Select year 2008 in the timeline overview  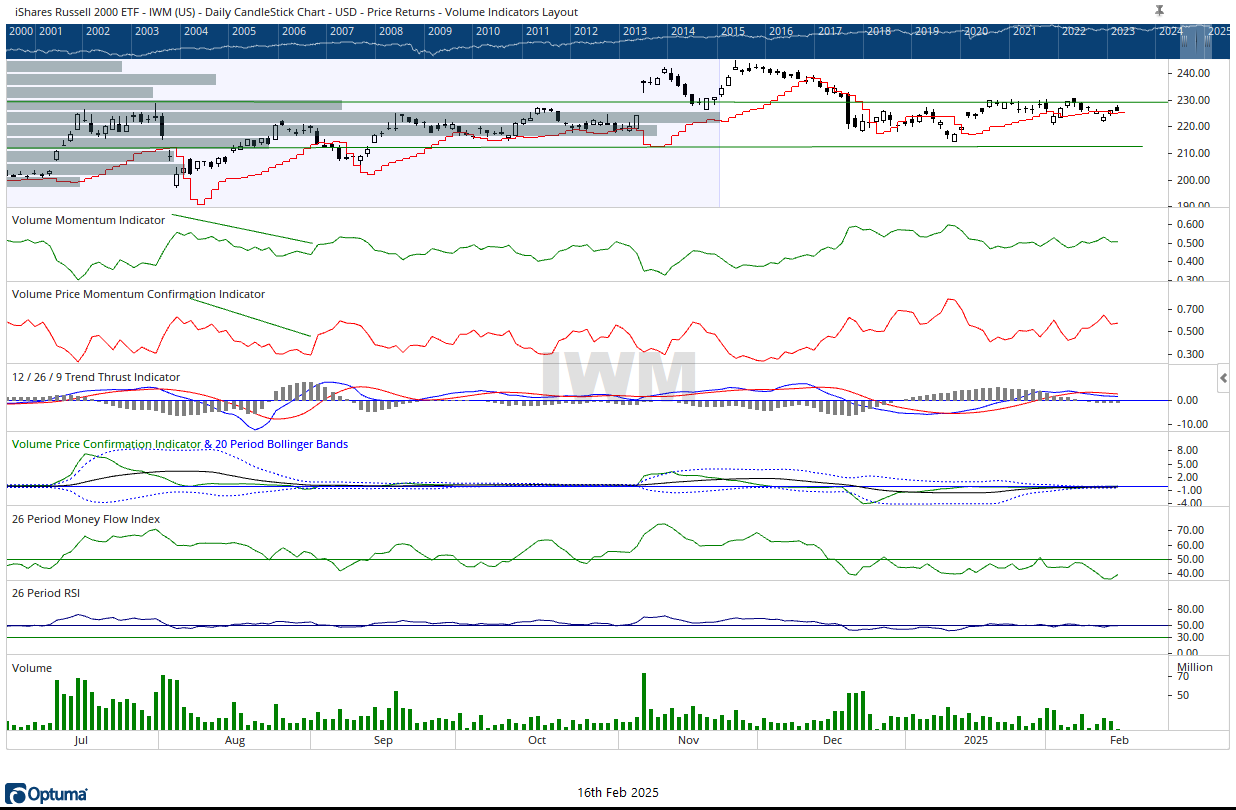tap(391, 31)
